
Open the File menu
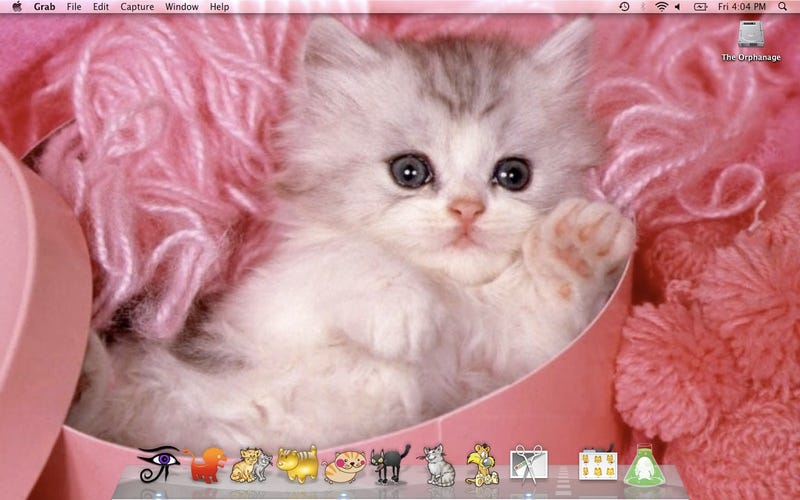pos(74,7)
